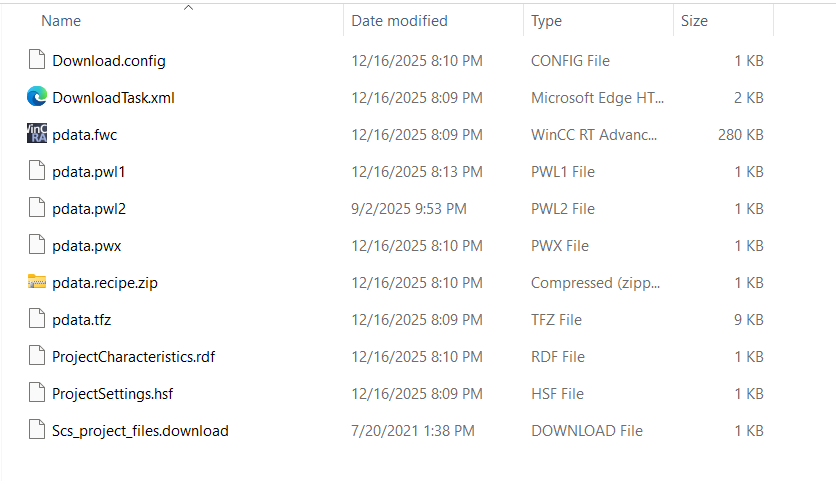
Task: Click the WinCC icon for pdata.fwc
Action: click(x=37, y=134)
